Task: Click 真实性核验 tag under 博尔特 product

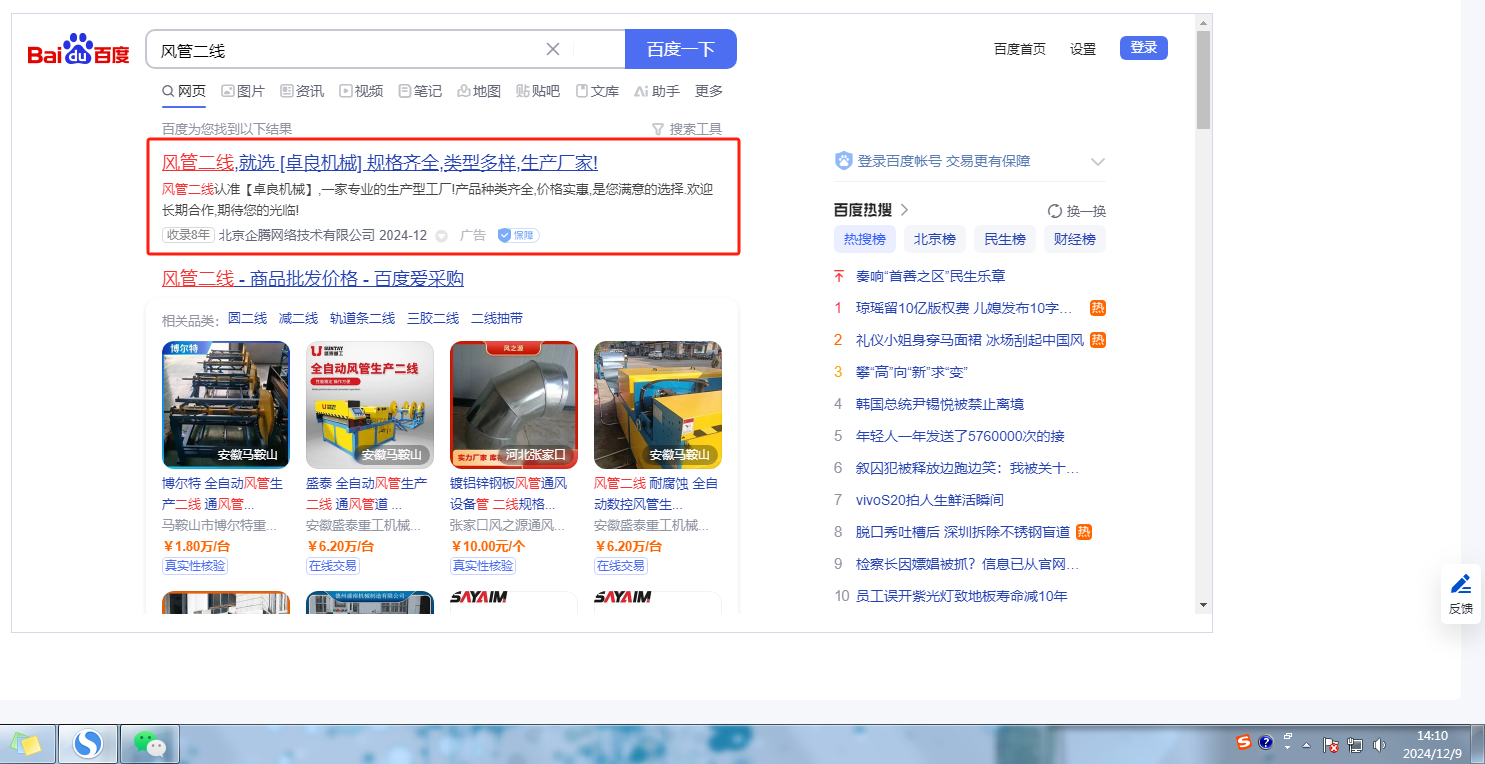Action: [195, 566]
